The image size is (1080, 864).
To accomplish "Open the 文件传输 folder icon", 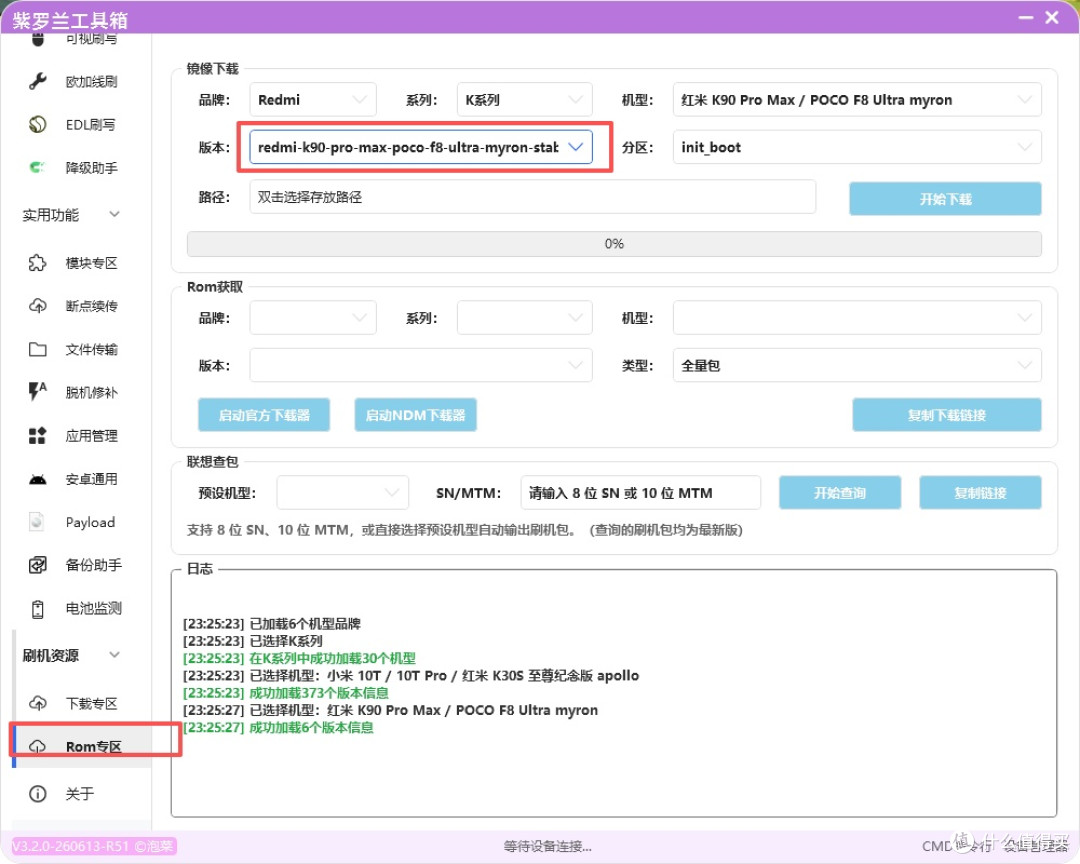I will 38,349.
